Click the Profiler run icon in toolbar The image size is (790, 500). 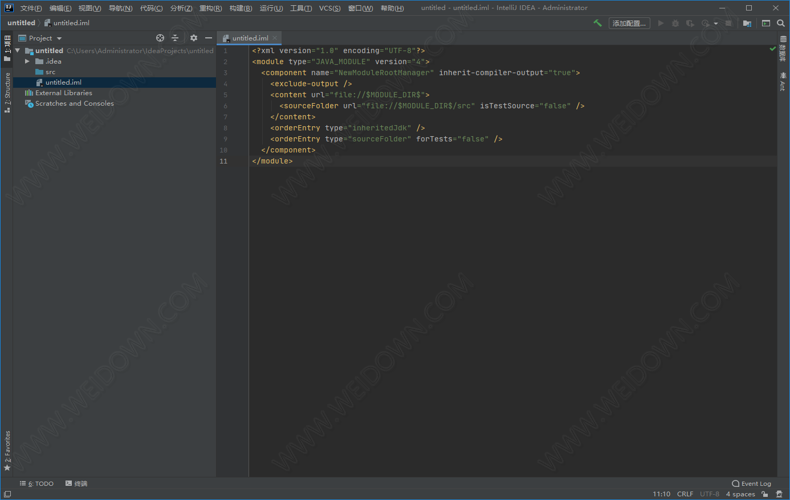point(705,23)
